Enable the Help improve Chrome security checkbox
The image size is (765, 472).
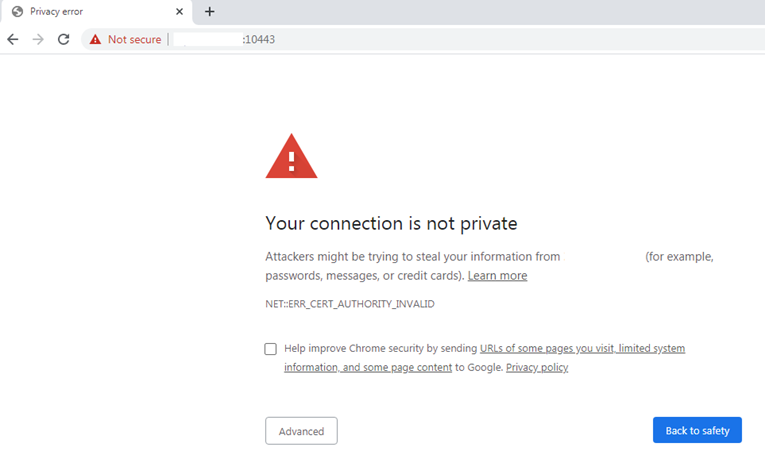(x=271, y=349)
